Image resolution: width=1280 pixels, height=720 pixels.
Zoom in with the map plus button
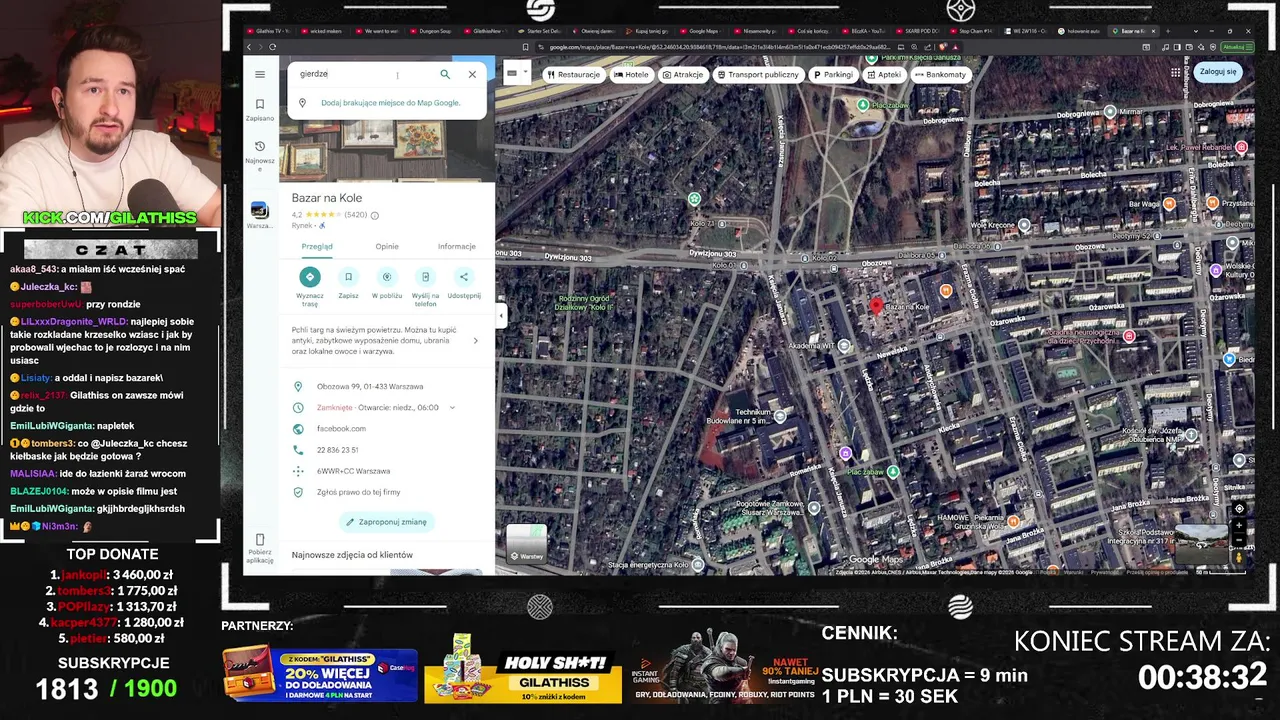(x=1239, y=526)
